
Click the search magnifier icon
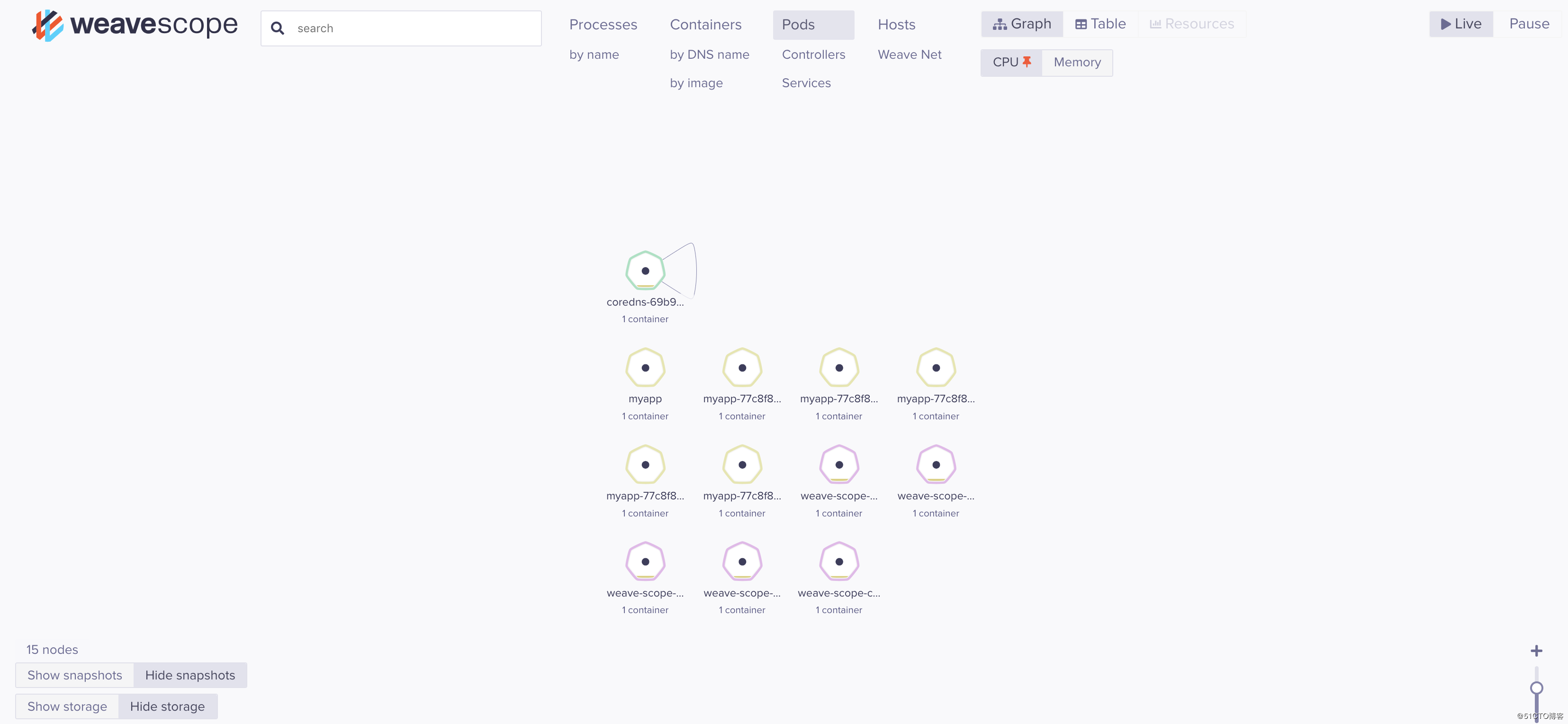(277, 28)
